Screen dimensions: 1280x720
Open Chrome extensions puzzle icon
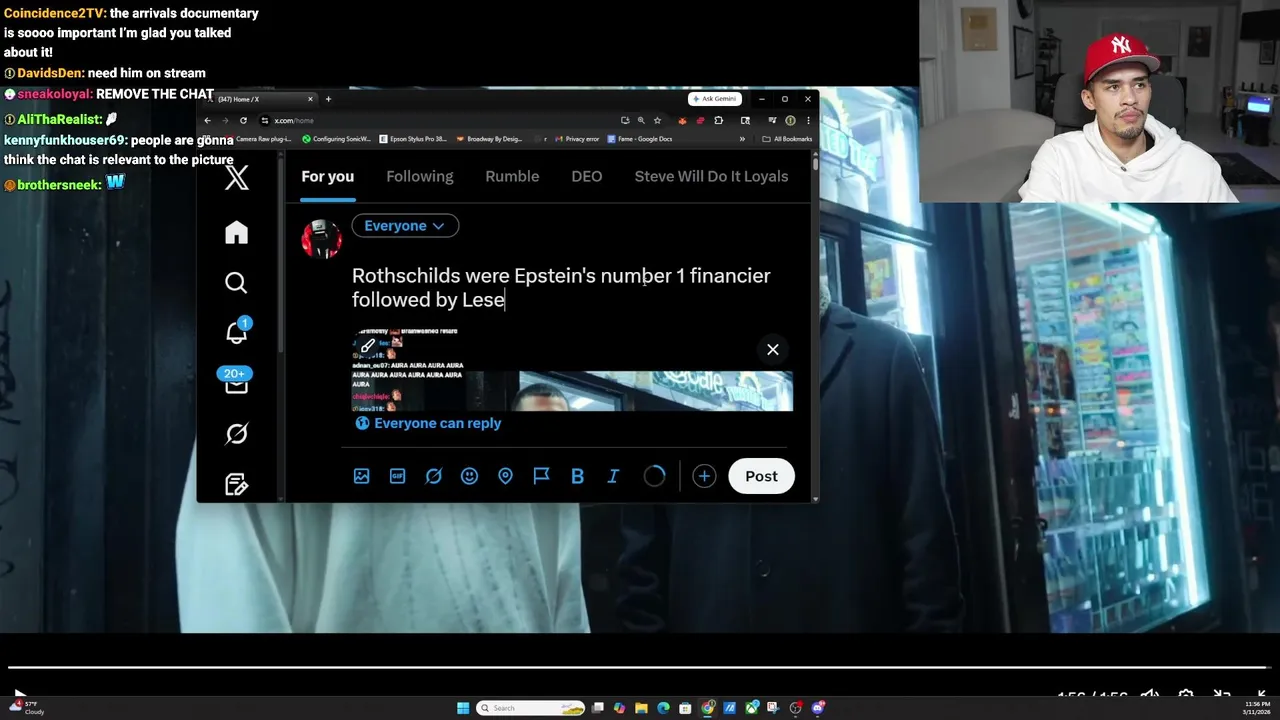coord(718,120)
